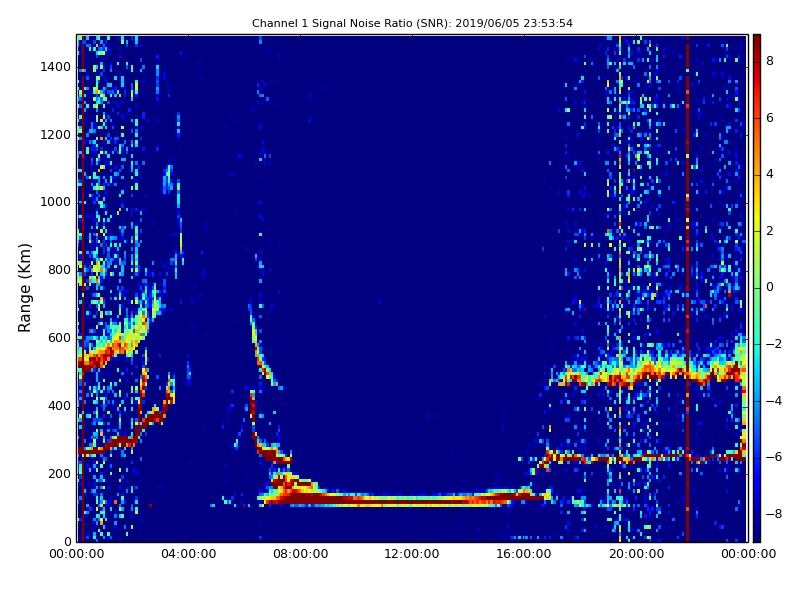Click the 1000 range tick label

pyautogui.click(x=56, y=203)
